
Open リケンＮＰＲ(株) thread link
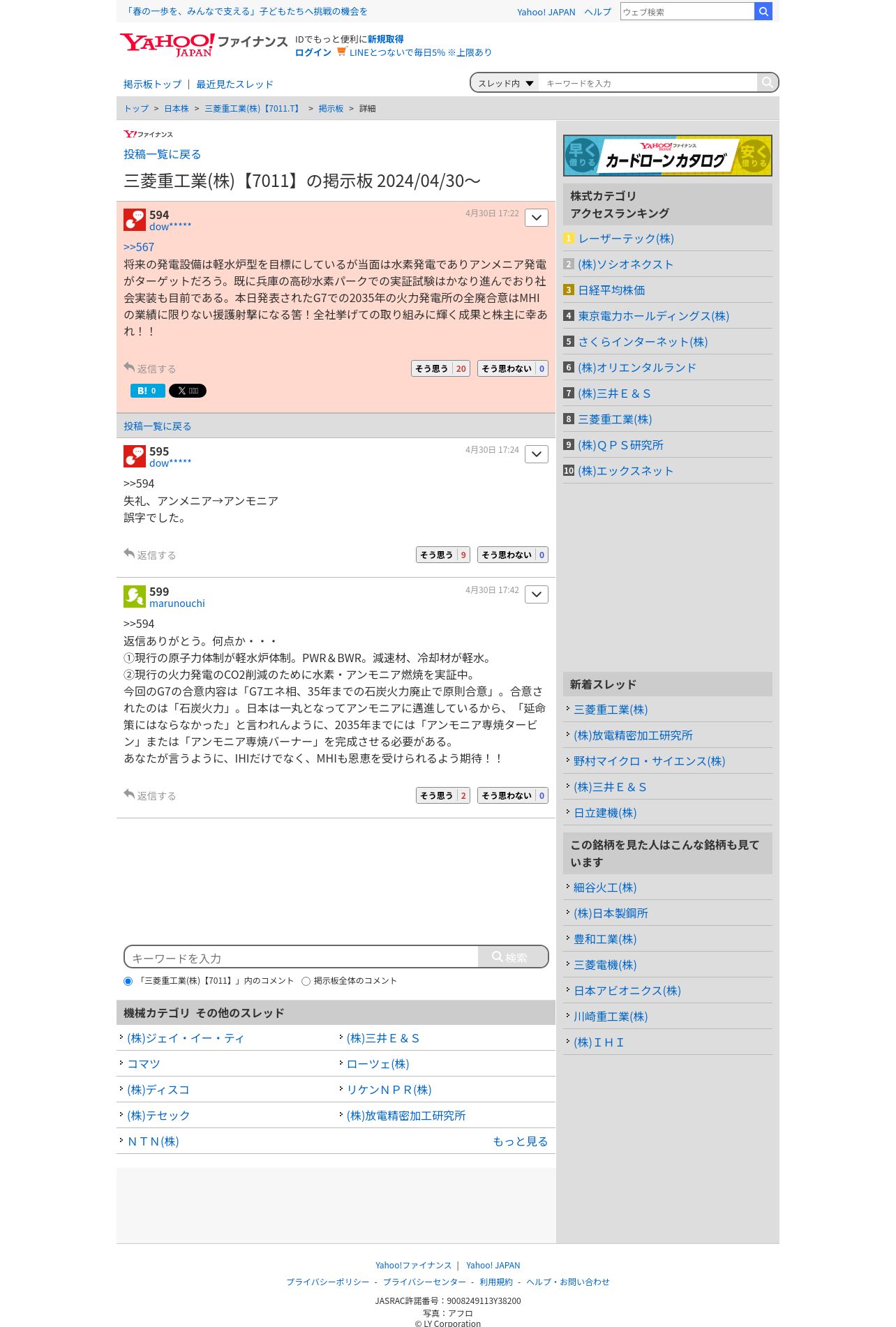389,1090
